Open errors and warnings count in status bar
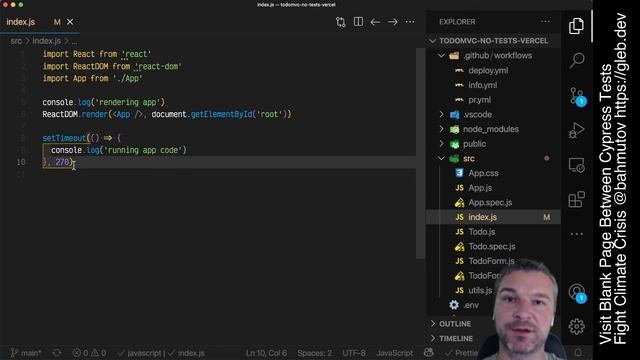This screenshot has height=360, width=640. tap(89, 353)
